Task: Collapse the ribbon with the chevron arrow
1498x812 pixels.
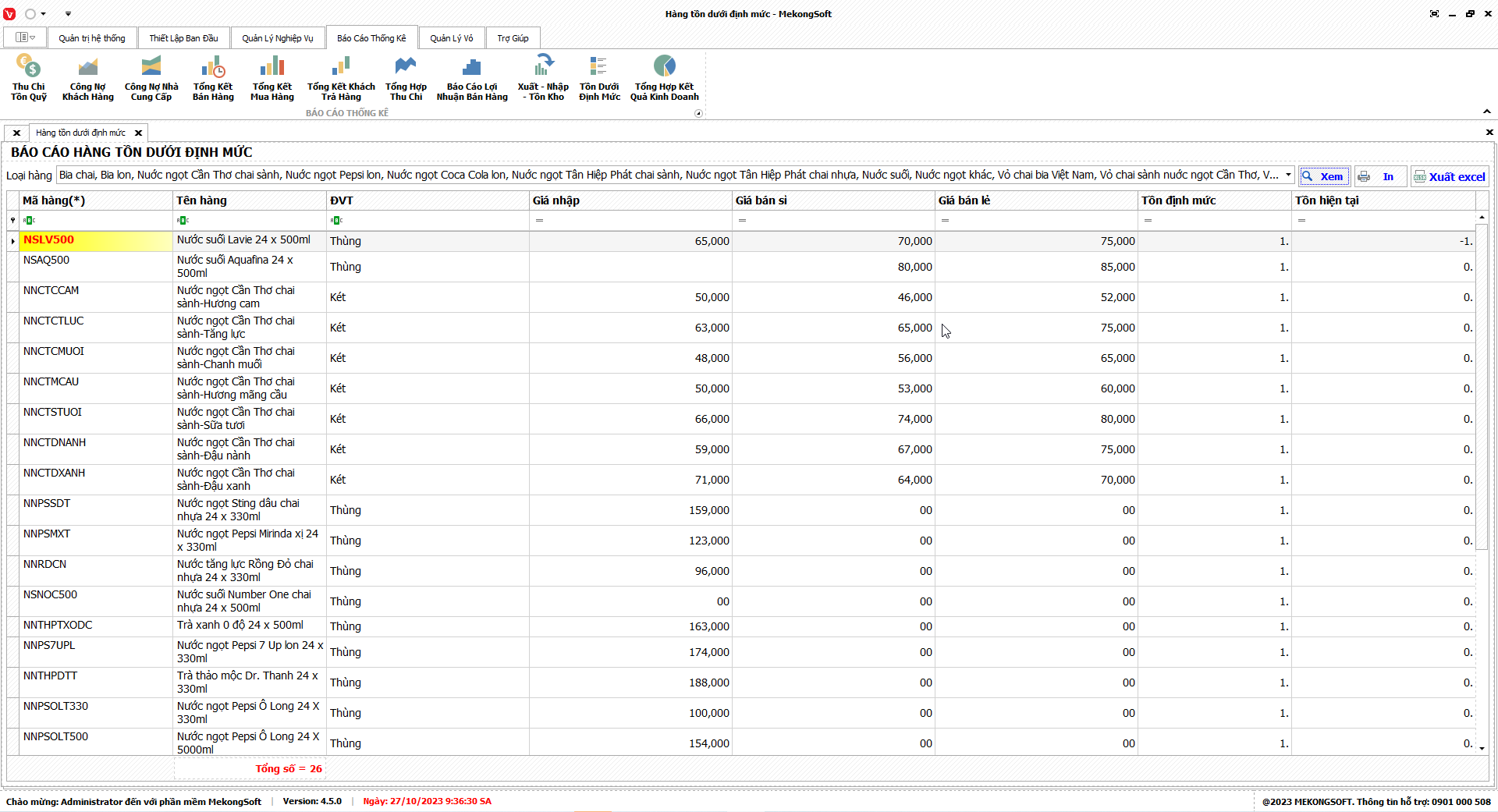Action: [x=1487, y=112]
